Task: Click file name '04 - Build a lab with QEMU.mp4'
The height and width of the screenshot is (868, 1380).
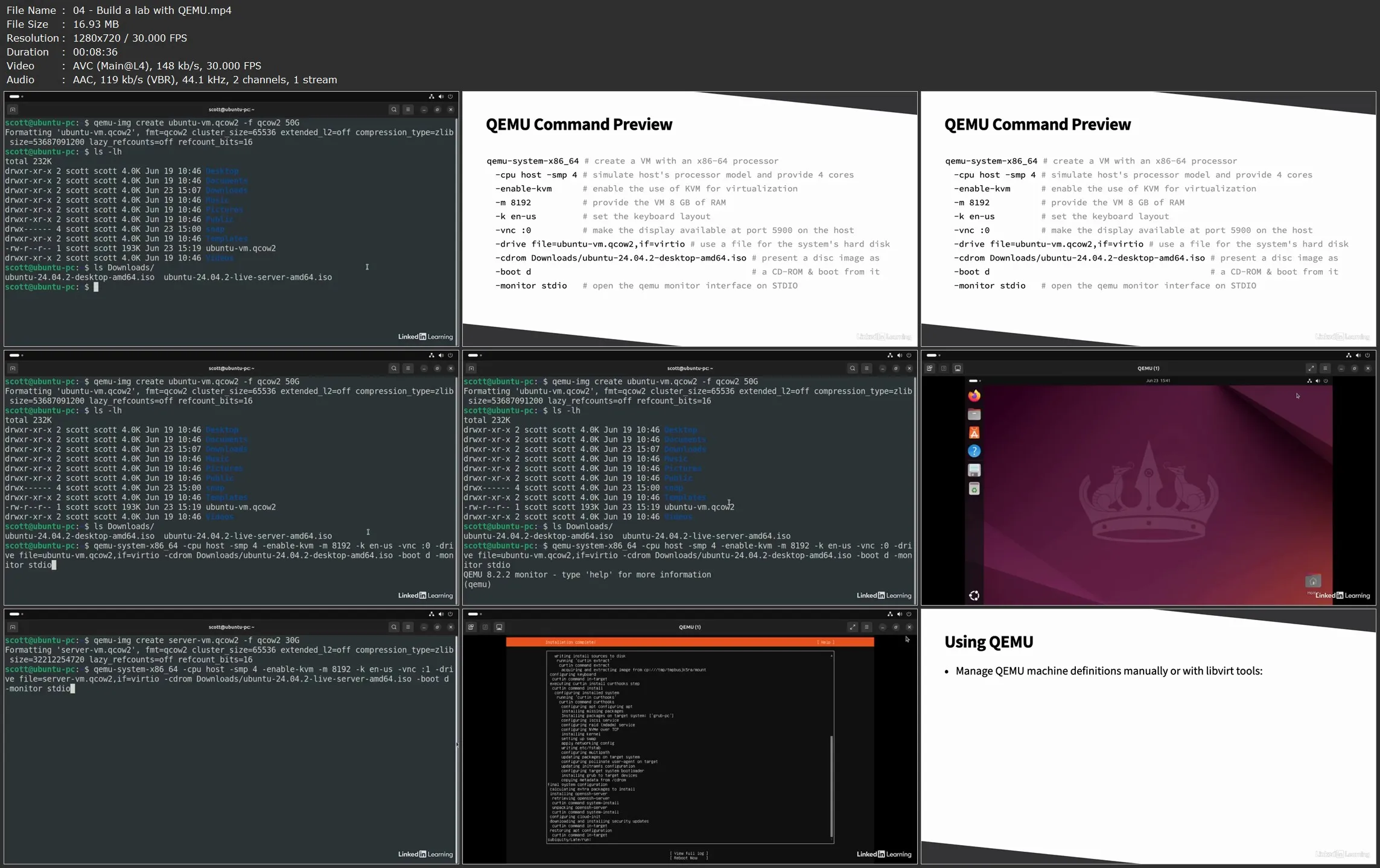Action: pyautogui.click(x=152, y=10)
